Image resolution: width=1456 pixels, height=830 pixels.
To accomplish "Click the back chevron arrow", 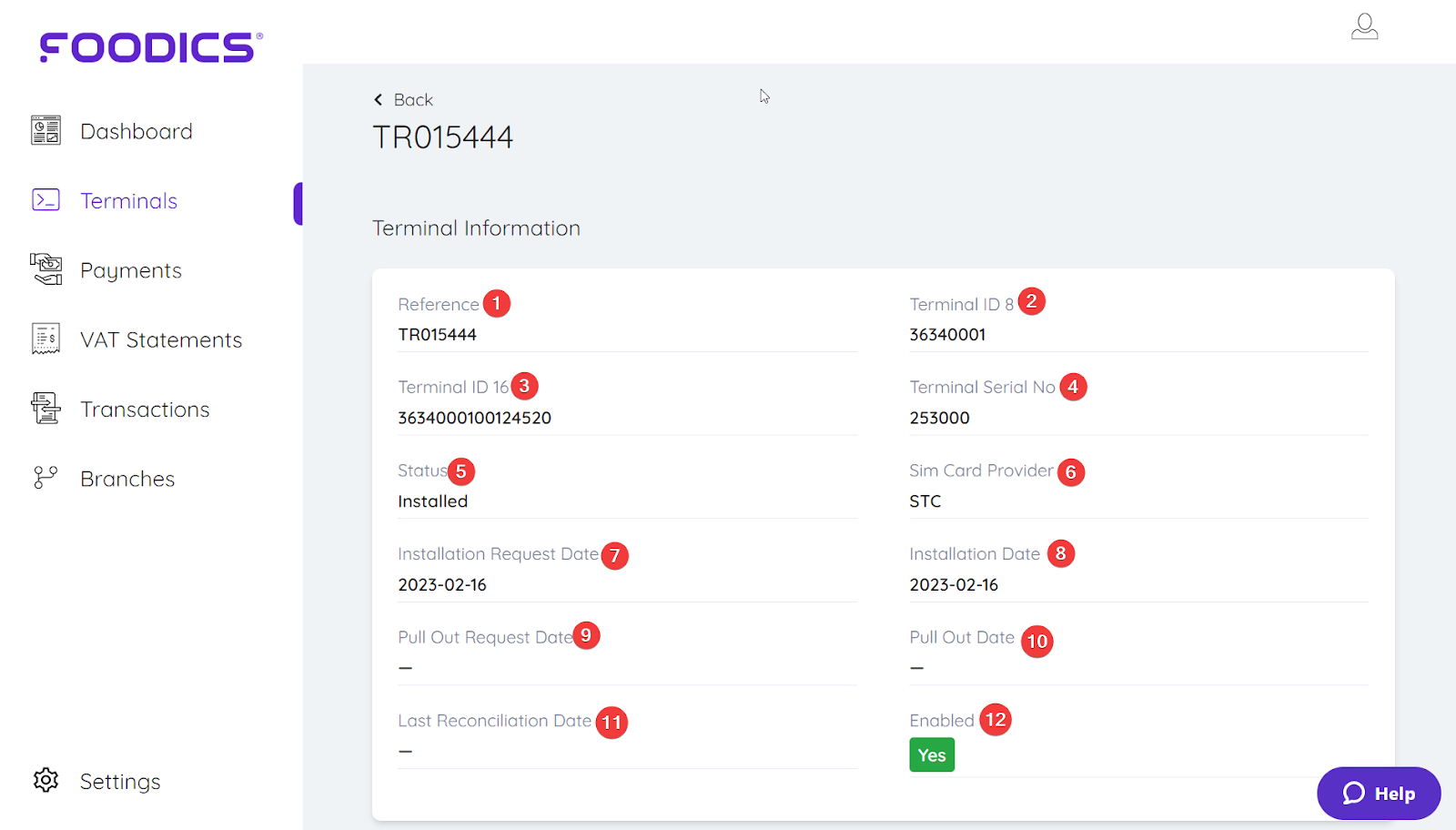I will pos(379,100).
